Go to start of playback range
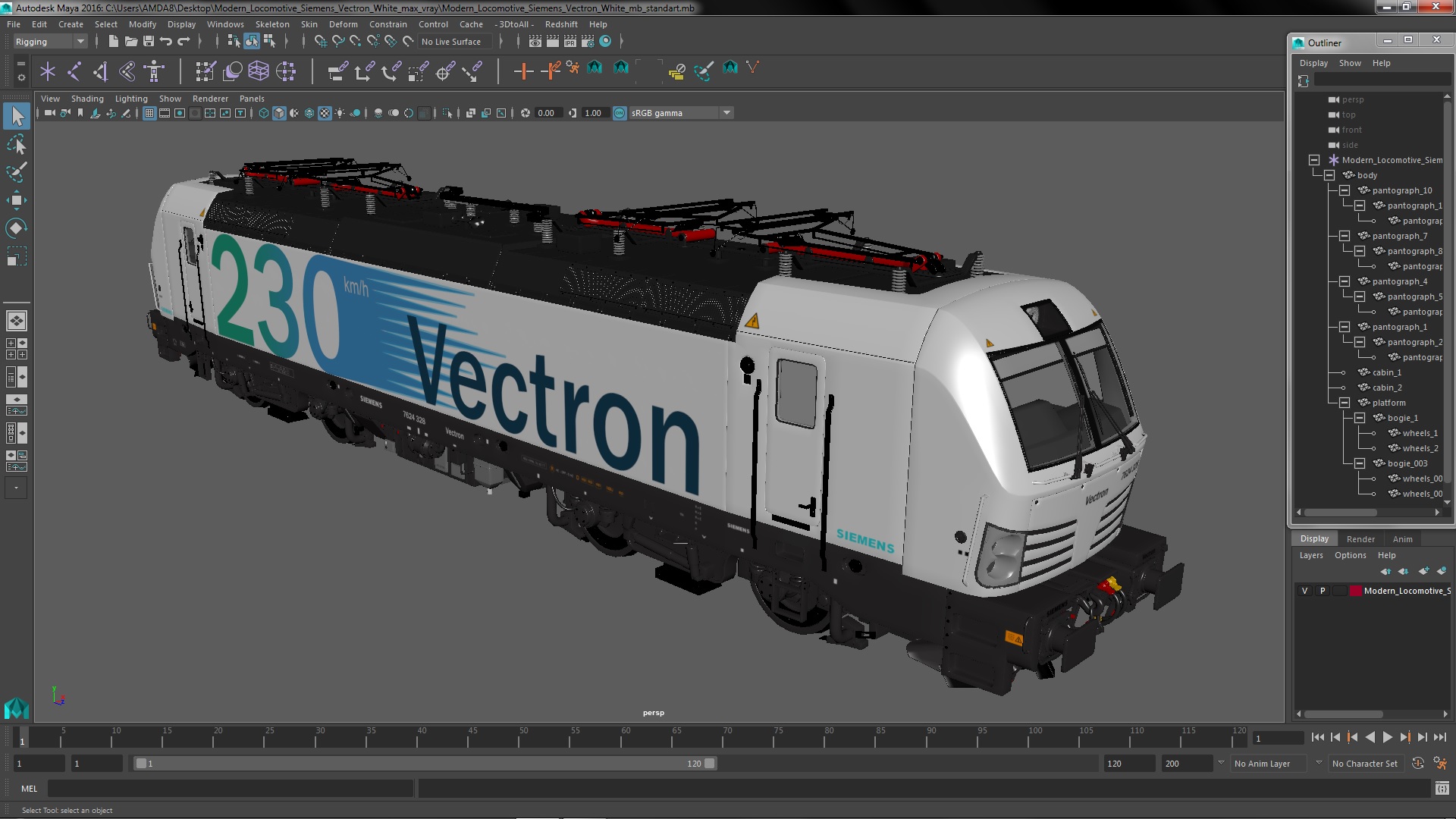This screenshot has width=1456, height=819. click(1317, 738)
